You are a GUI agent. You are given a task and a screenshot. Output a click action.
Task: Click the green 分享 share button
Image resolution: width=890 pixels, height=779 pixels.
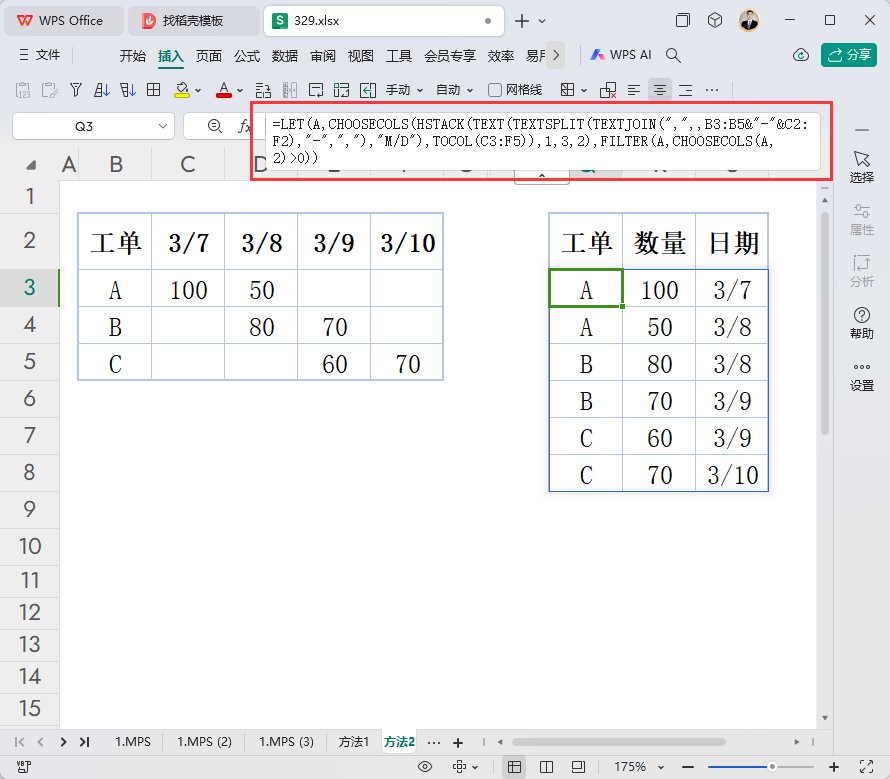[x=849, y=55]
